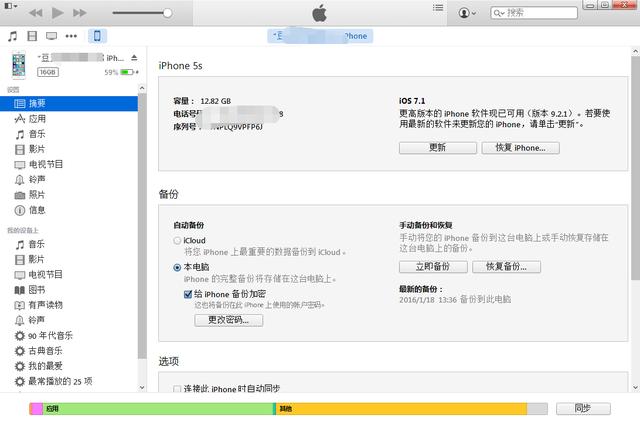Open the 我的最爱 playlist
Viewport: 640px width, 425px height.
tap(69, 366)
